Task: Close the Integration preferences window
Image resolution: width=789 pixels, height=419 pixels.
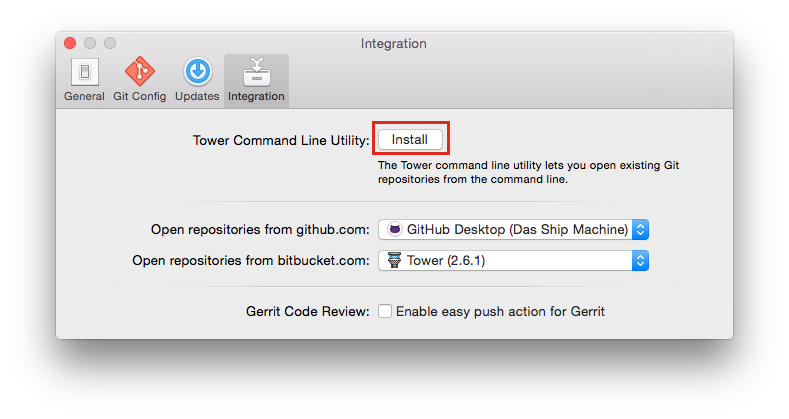Action: pyautogui.click(x=70, y=44)
